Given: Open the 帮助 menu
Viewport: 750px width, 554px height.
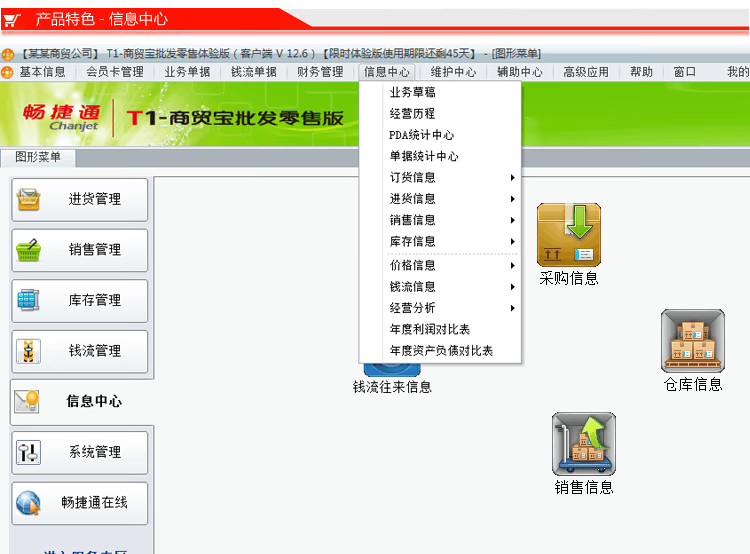Looking at the screenshot, I should click(641, 72).
